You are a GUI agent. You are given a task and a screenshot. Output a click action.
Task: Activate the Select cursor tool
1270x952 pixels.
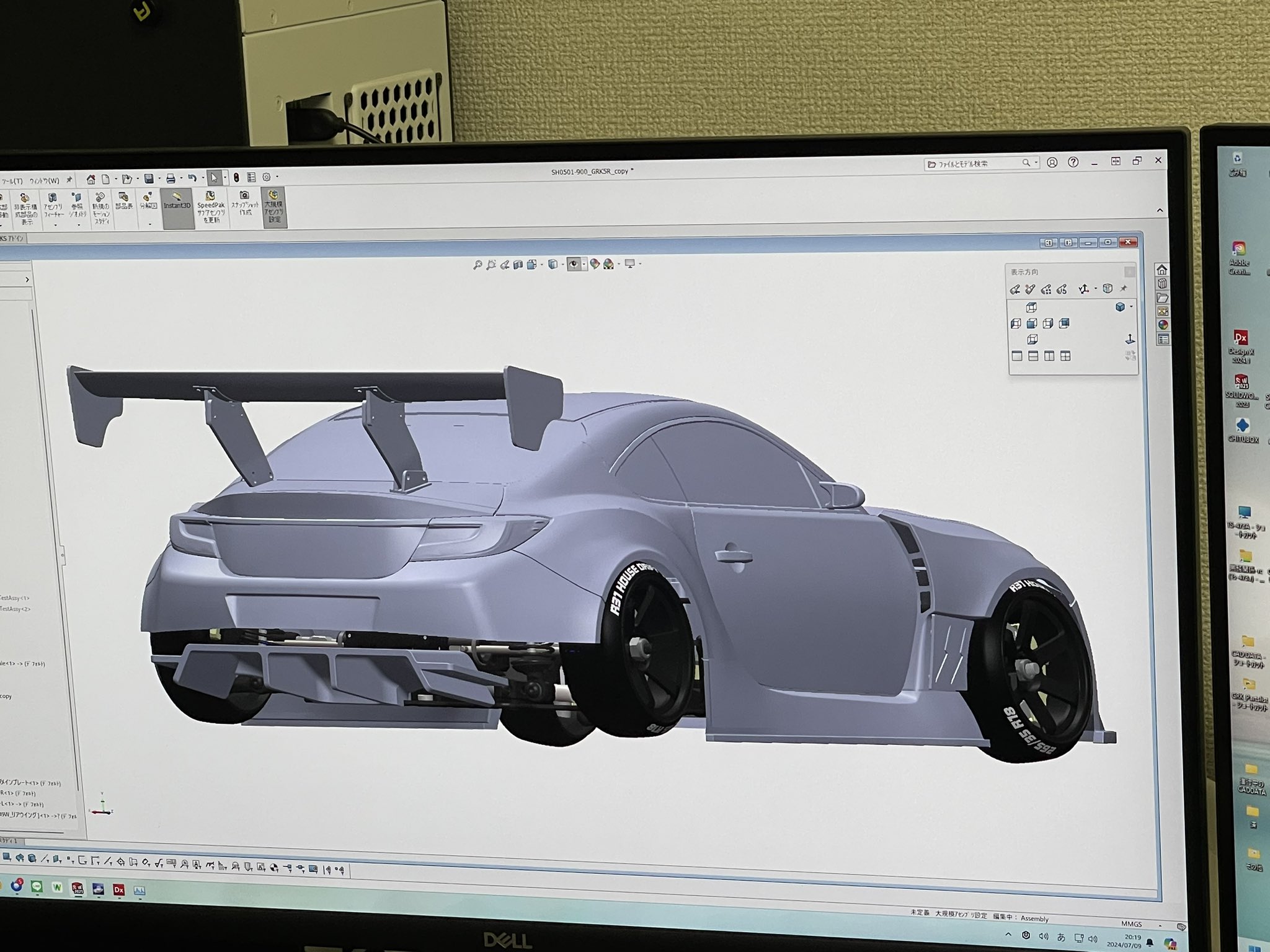coord(214,178)
